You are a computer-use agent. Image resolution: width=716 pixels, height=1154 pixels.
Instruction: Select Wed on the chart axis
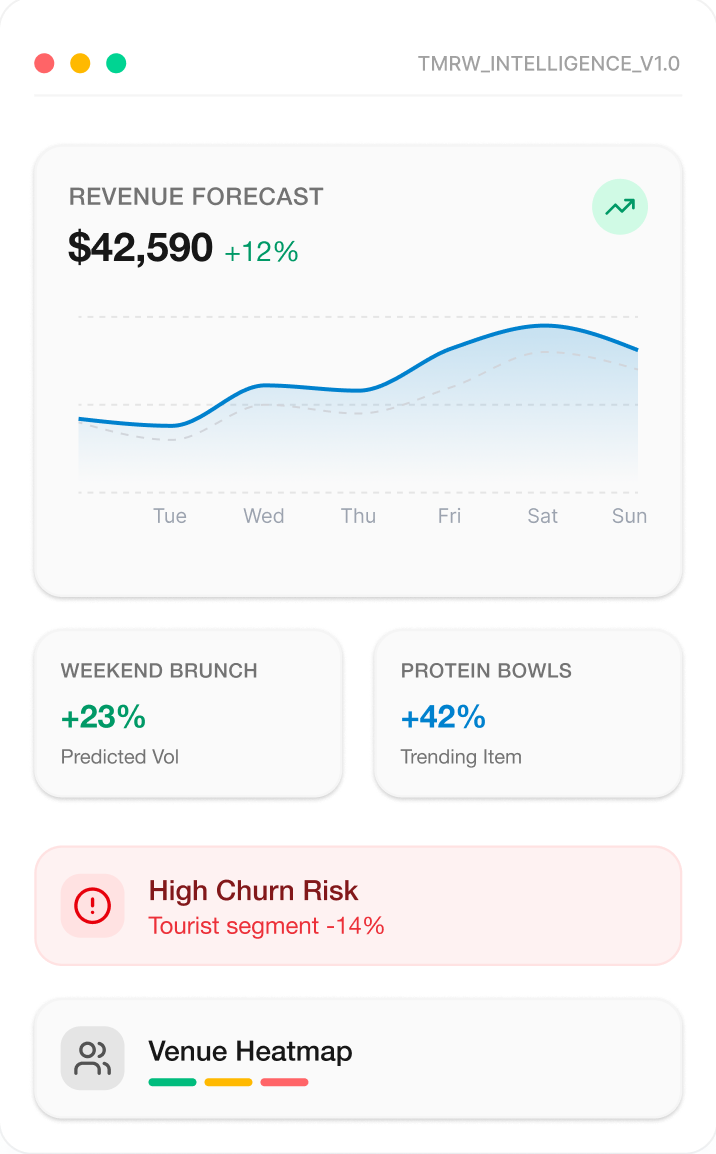pyautogui.click(x=264, y=516)
